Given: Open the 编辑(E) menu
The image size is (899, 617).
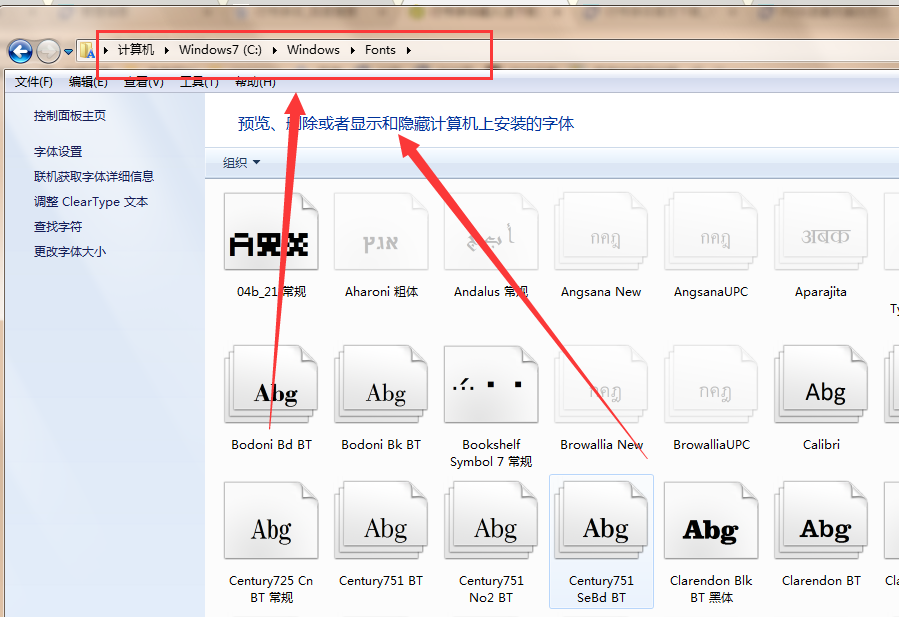Looking at the screenshot, I should 88,82.
